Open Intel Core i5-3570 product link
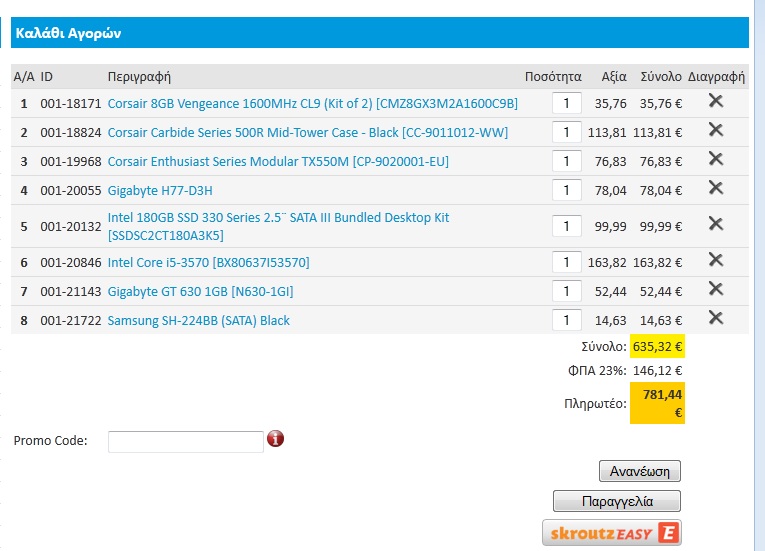 [208, 263]
